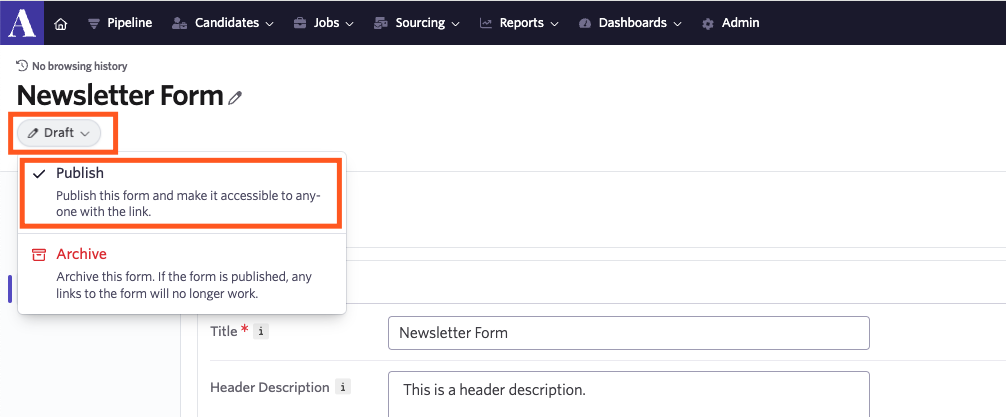Go to home via house icon
1006x417 pixels.
(61, 24)
